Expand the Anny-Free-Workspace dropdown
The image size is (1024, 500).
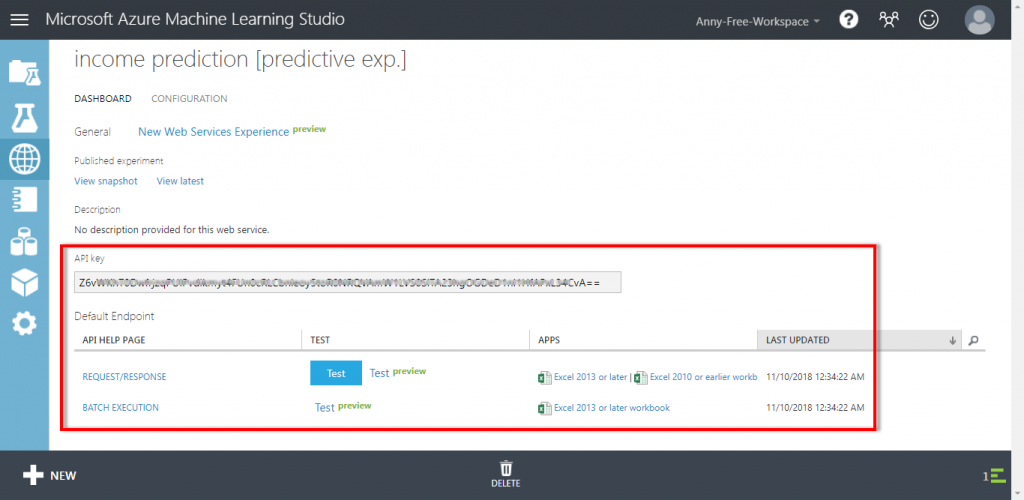[758, 22]
